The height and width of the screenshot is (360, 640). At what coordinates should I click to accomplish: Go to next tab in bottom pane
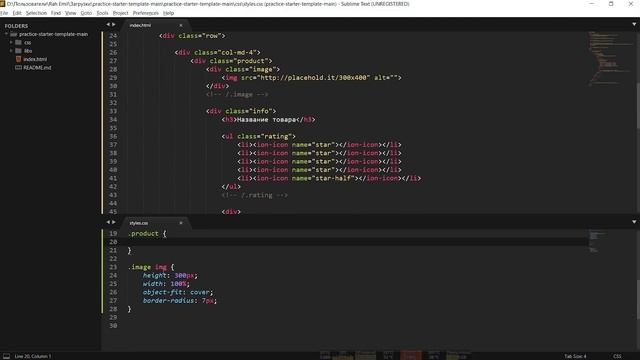click(x=113, y=222)
